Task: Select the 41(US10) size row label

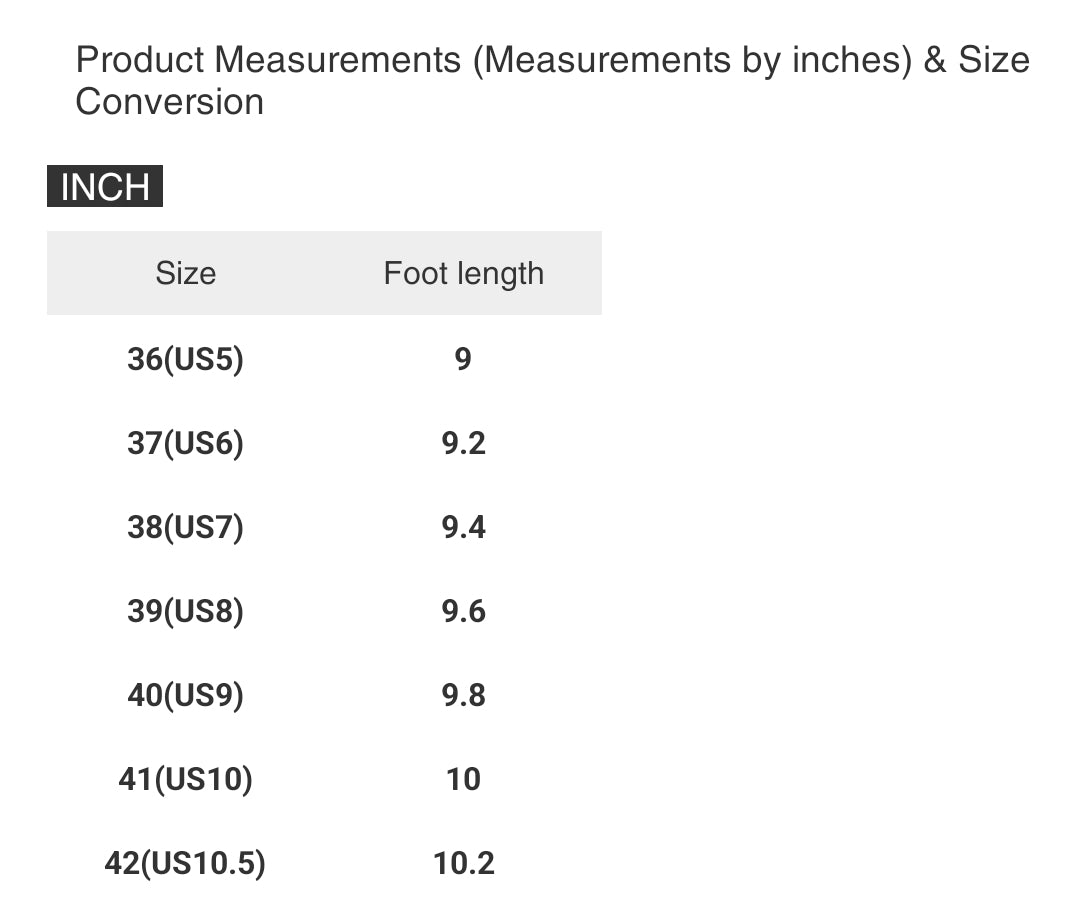Action: (x=185, y=779)
